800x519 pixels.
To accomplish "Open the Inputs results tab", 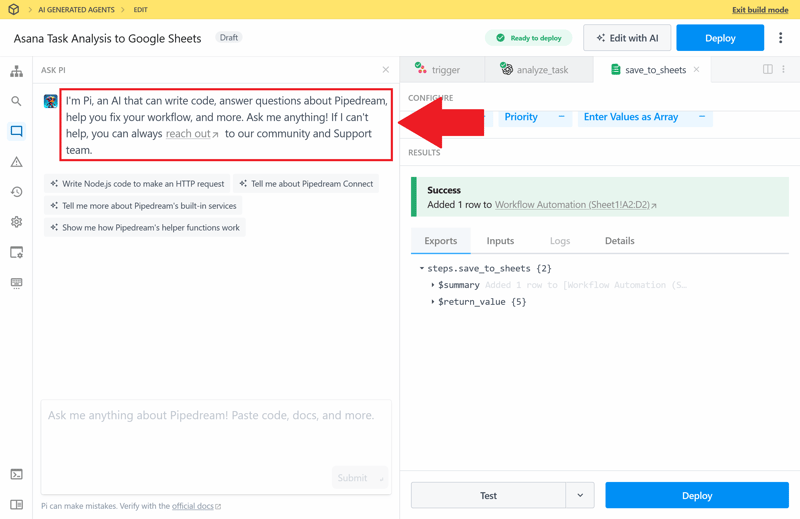I will (x=501, y=241).
